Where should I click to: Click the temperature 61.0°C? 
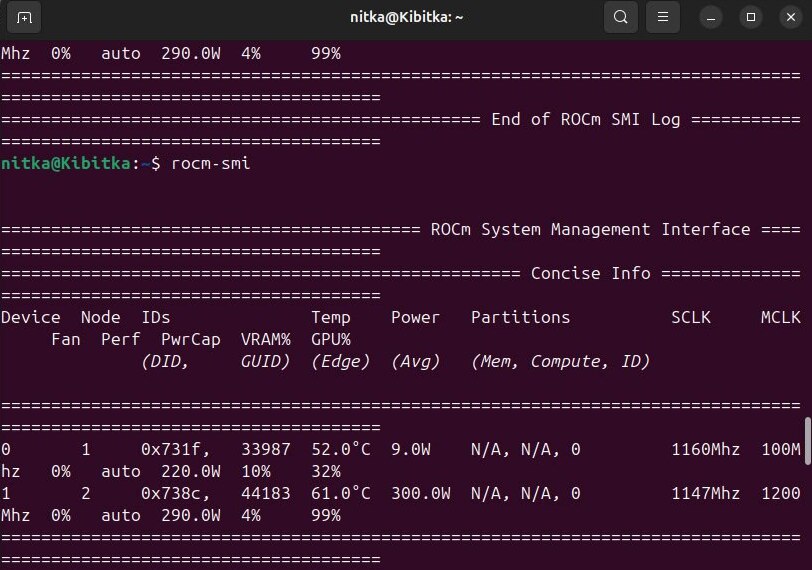pyautogui.click(x=340, y=493)
